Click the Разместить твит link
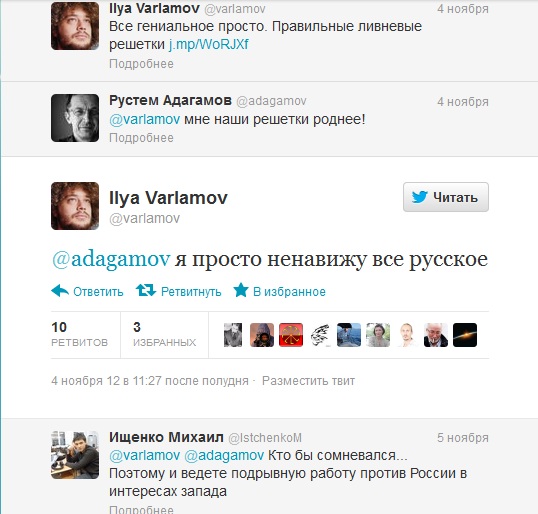 point(308,381)
